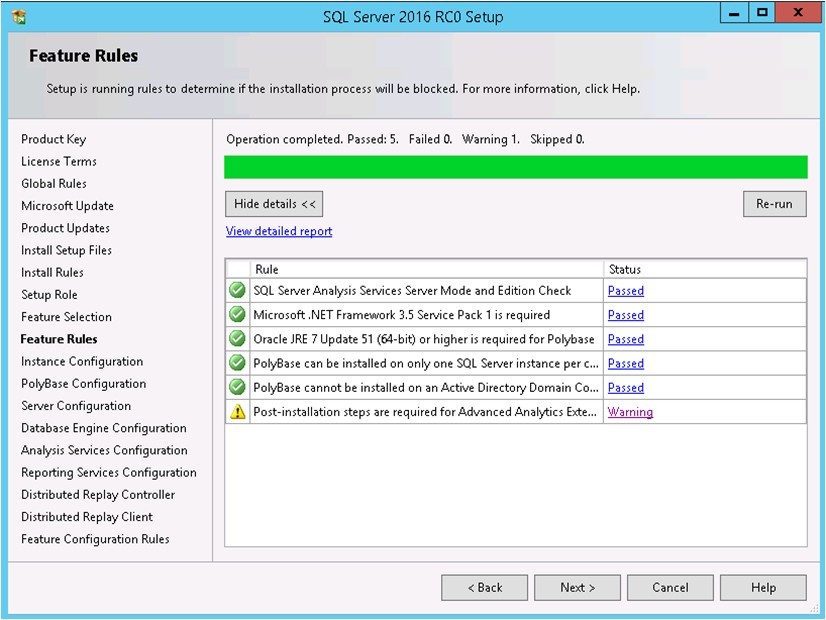Click the green progress bar
Viewport: 826px width, 620px height.
pos(516,167)
